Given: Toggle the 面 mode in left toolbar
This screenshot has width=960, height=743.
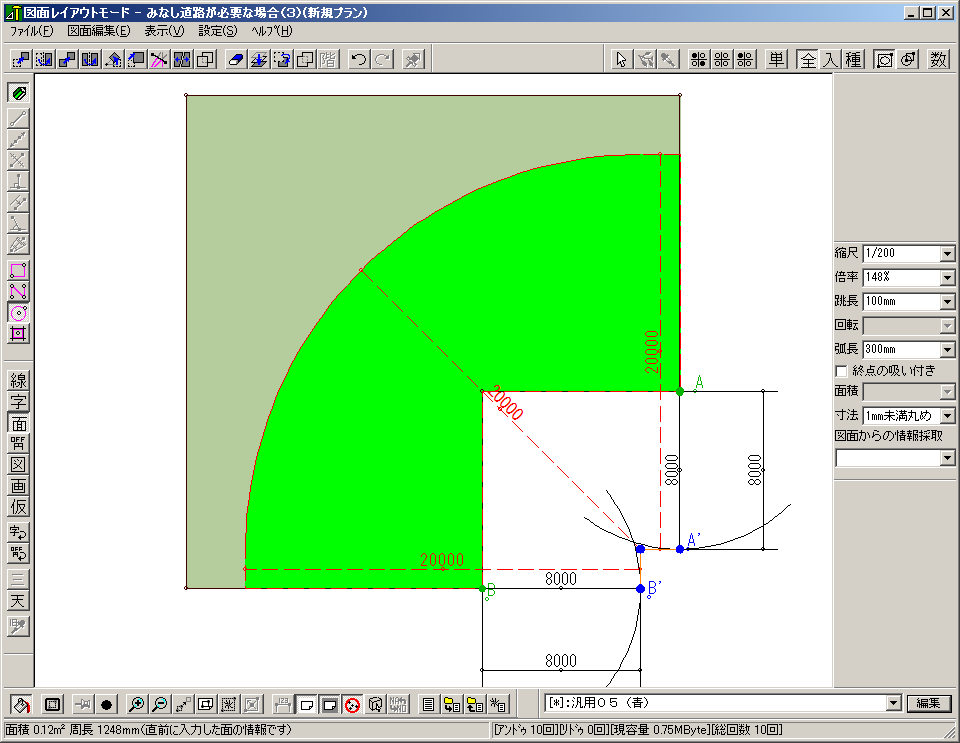Looking at the screenshot, I should click(x=18, y=424).
